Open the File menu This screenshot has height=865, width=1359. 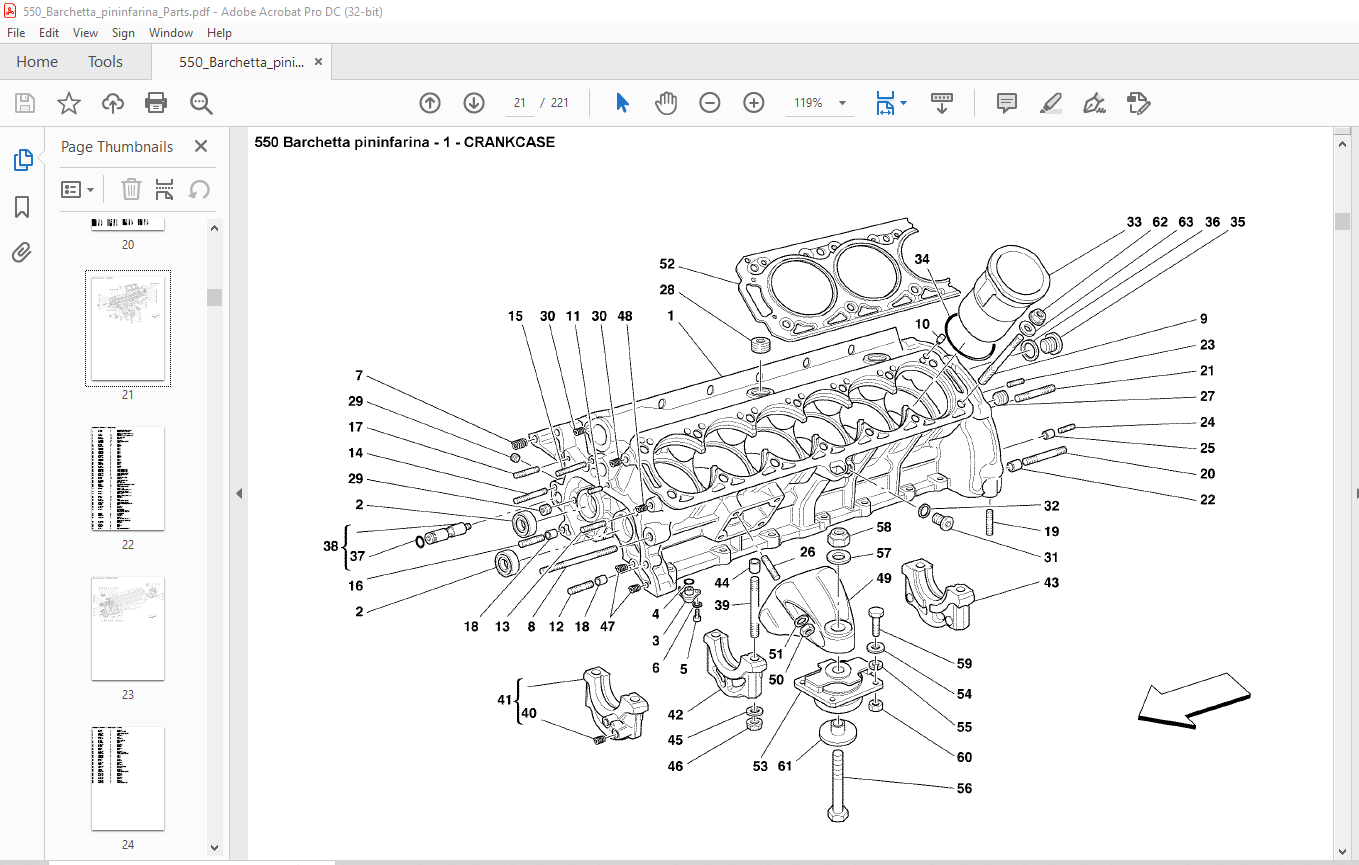16,33
